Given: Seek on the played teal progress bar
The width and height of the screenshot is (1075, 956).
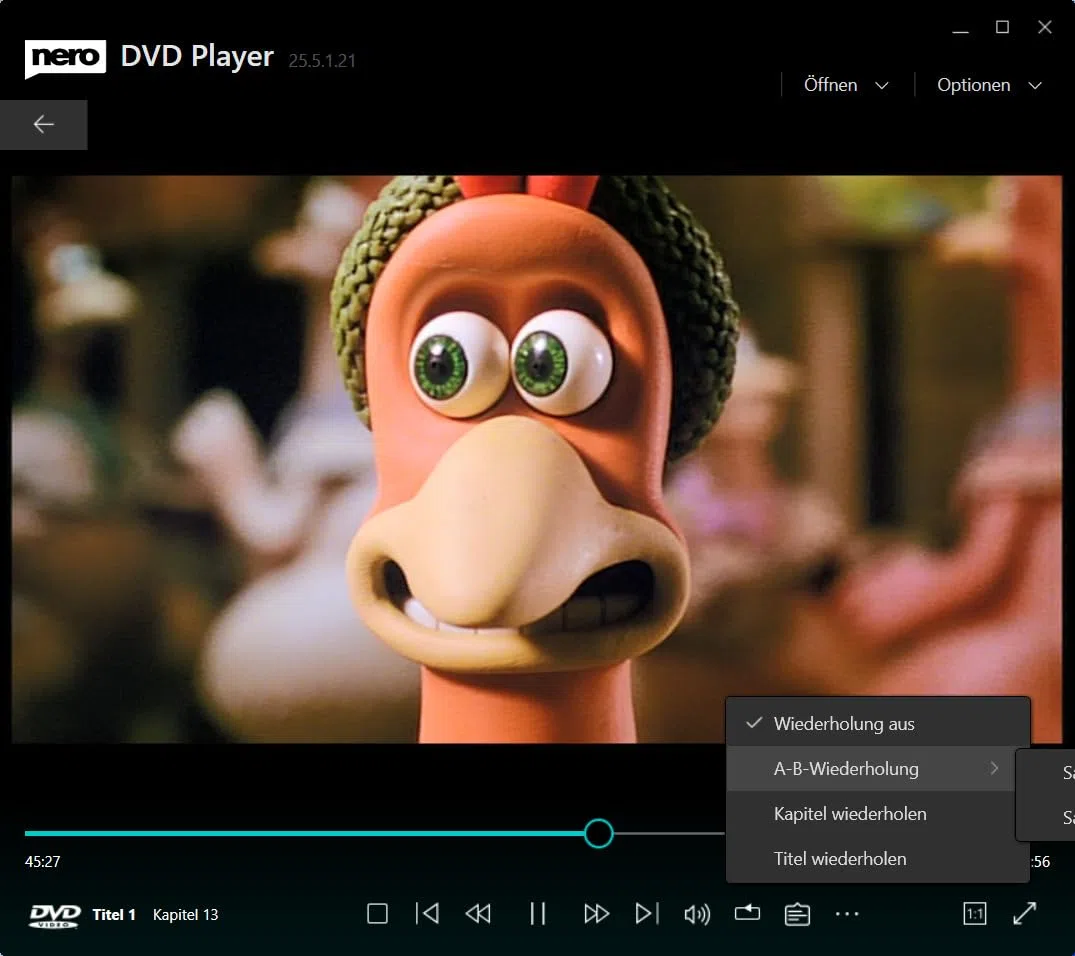Looking at the screenshot, I should (x=304, y=833).
